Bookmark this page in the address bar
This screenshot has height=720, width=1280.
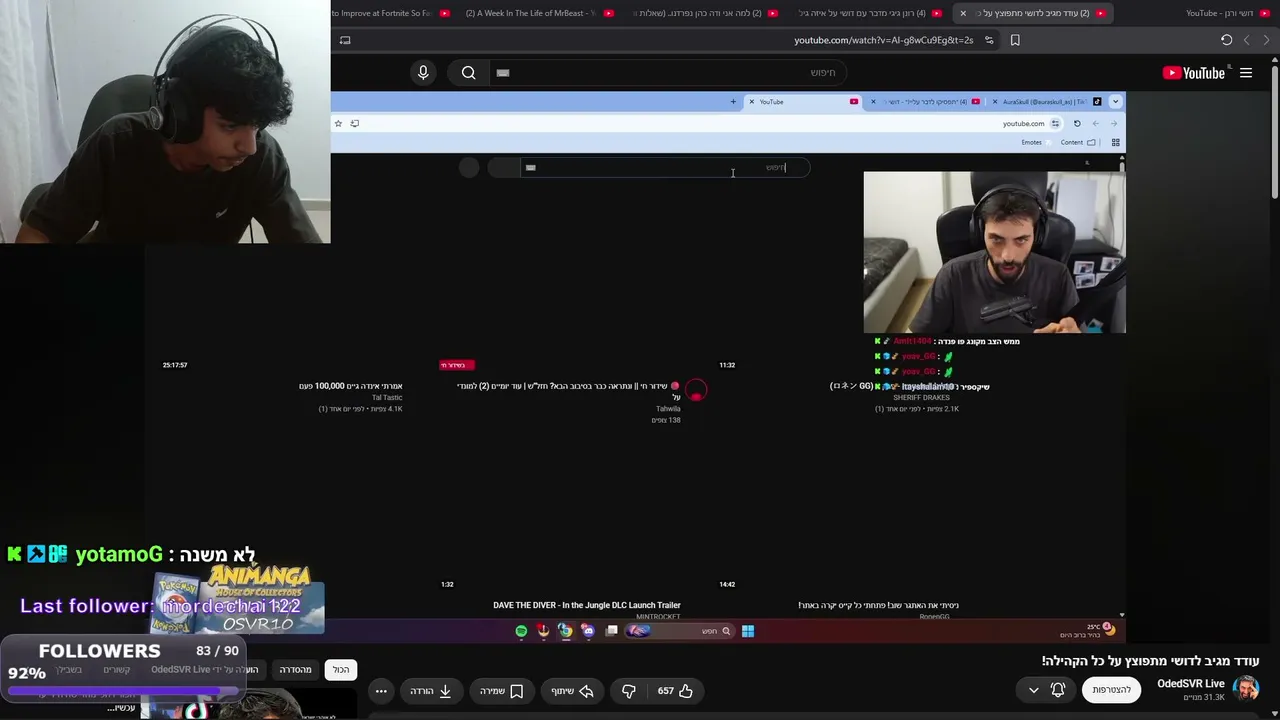click(1015, 40)
